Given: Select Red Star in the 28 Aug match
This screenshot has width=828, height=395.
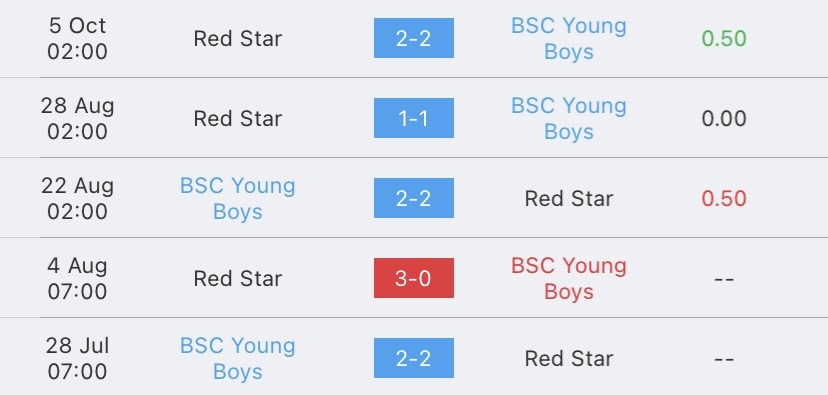Looking at the screenshot, I should click(238, 118).
